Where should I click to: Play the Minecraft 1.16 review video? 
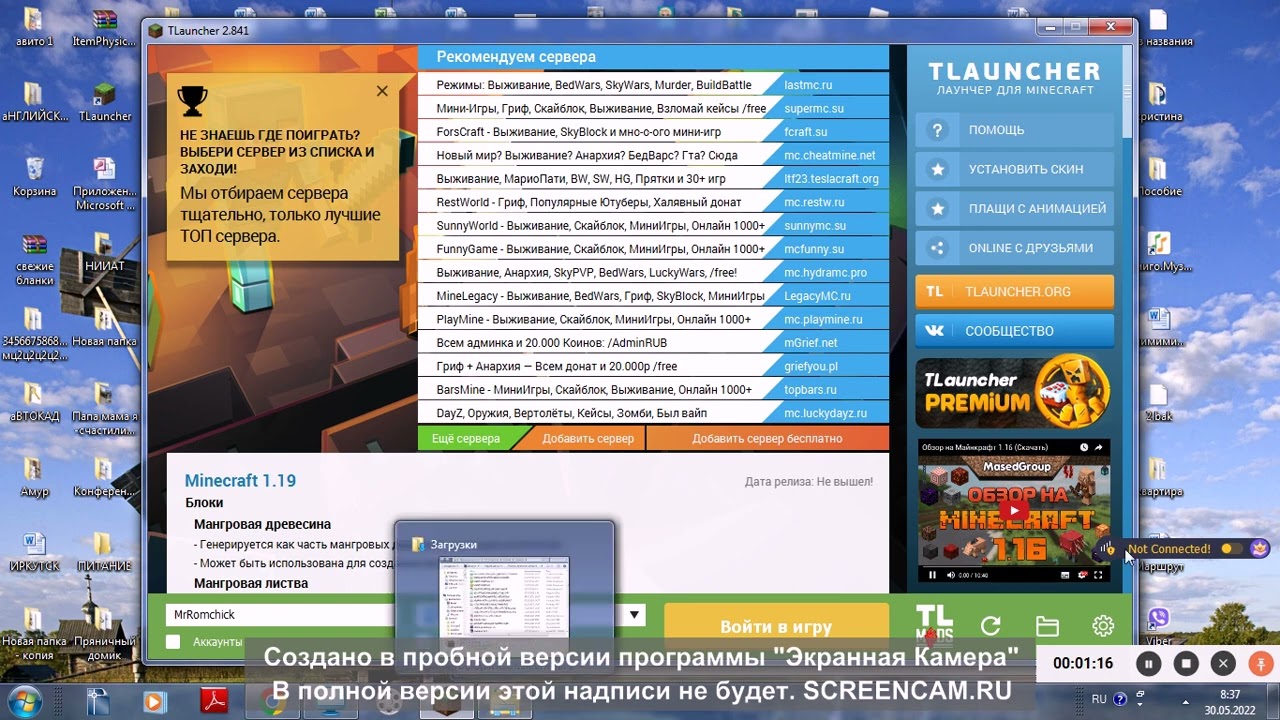tap(1014, 510)
